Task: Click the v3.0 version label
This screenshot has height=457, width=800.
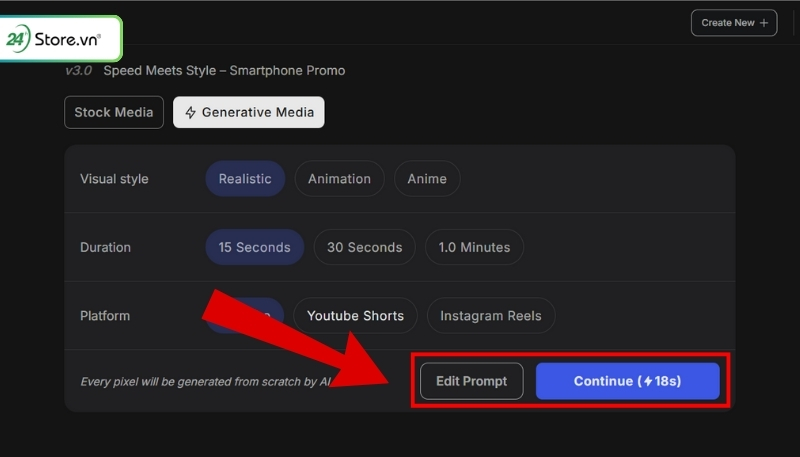Action: coord(79,71)
